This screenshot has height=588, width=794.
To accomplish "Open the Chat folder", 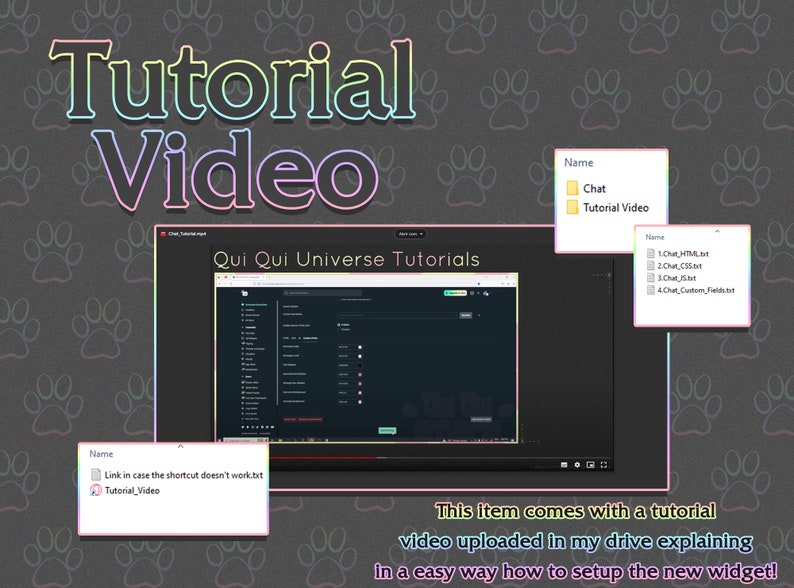I will [x=586, y=188].
